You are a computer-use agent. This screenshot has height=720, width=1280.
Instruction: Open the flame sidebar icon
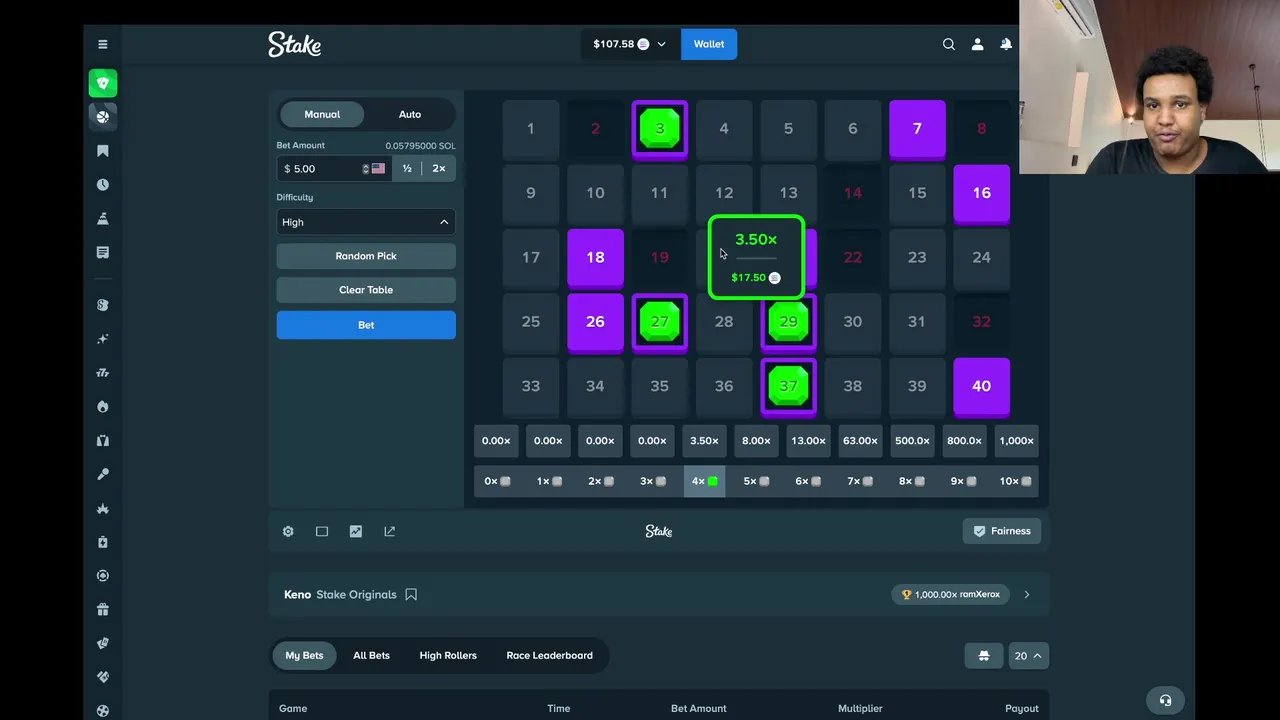(x=102, y=407)
